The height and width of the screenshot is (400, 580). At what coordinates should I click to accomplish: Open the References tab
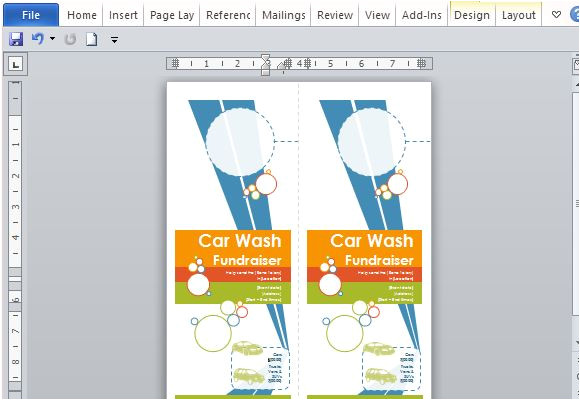click(x=228, y=15)
